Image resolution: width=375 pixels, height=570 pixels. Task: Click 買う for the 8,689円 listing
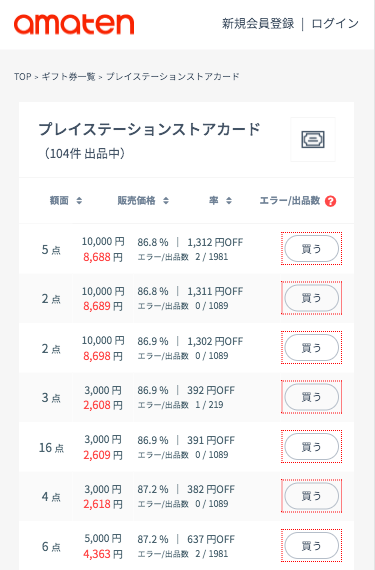point(311,298)
